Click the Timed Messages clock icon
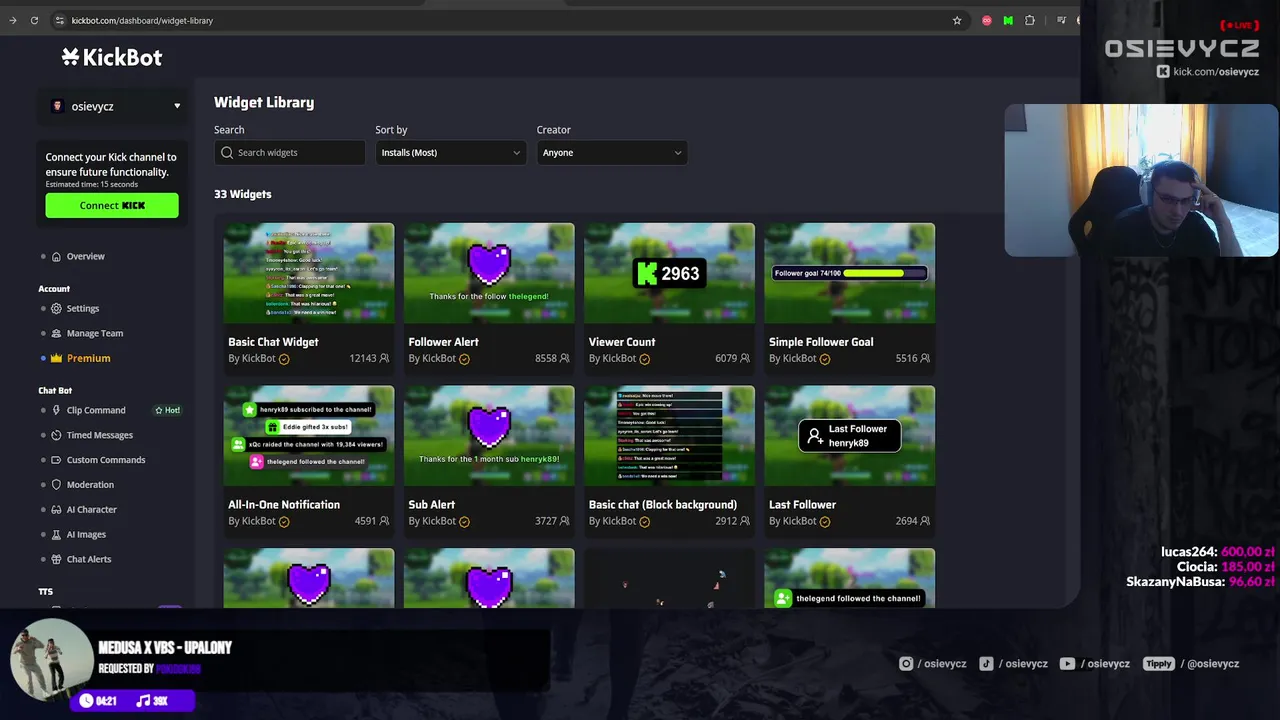The width and height of the screenshot is (1280, 720). [x=57, y=435]
